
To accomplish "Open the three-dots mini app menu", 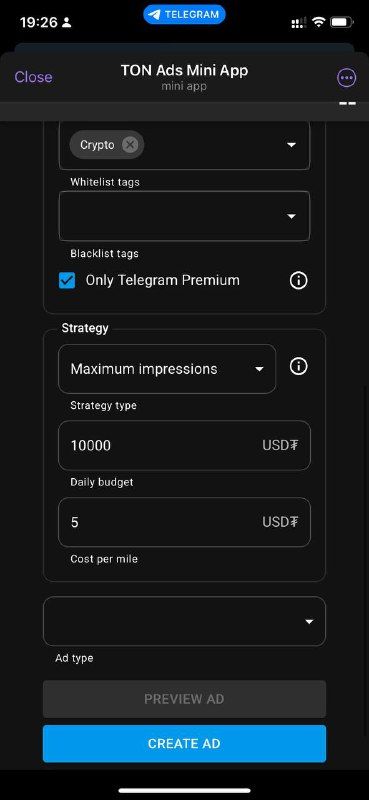I will (x=347, y=78).
